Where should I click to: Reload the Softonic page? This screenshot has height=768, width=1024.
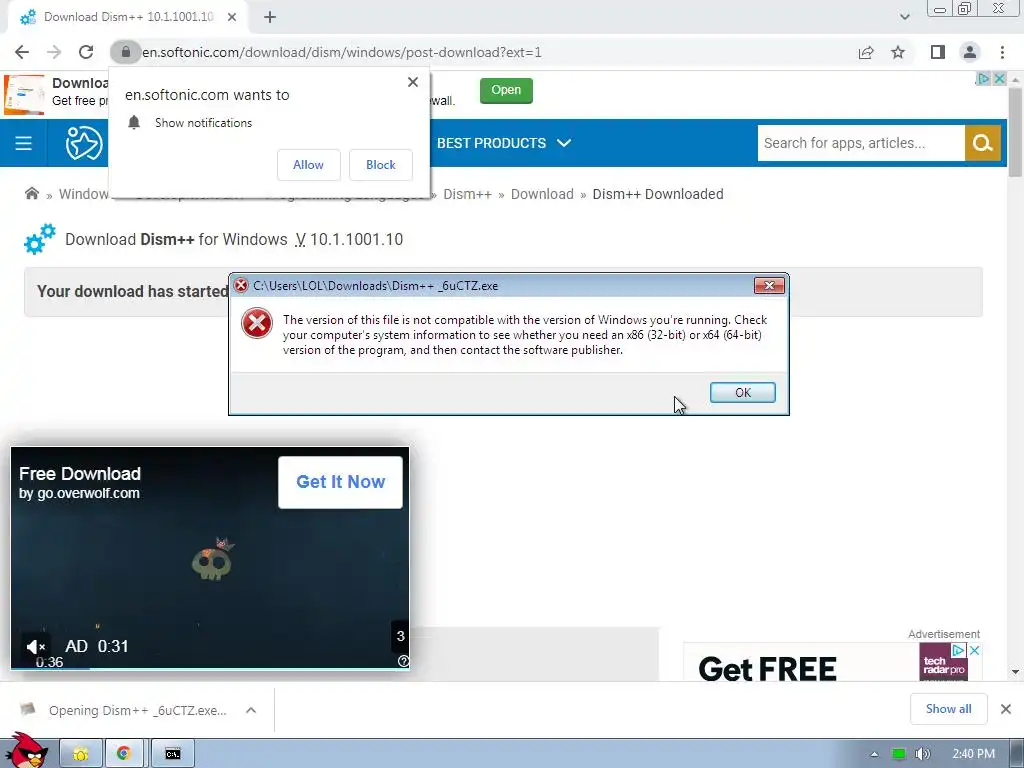(86, 52)
